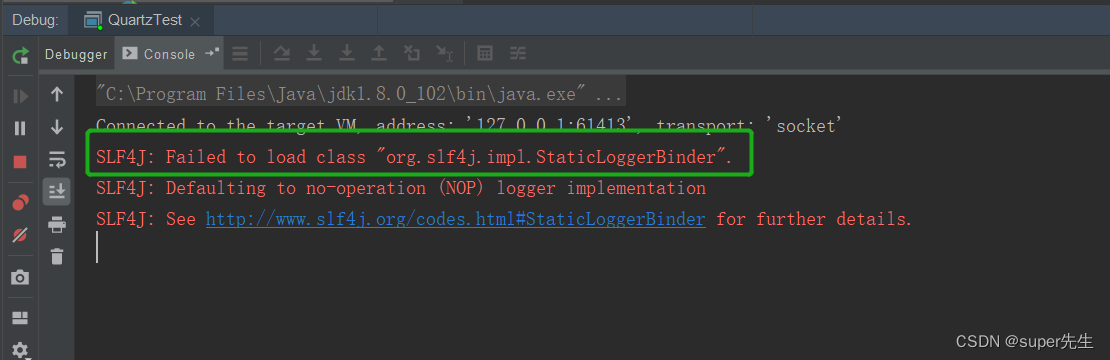This screenshot has height=360, width=1110.
Task: Click the camera thread dump icon
Action: pos(20,277)
